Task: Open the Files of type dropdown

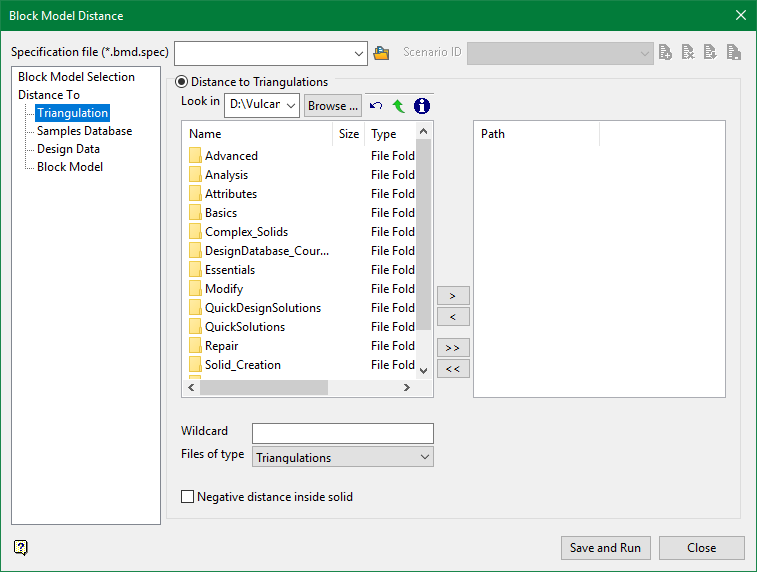Action: (425, 457)
